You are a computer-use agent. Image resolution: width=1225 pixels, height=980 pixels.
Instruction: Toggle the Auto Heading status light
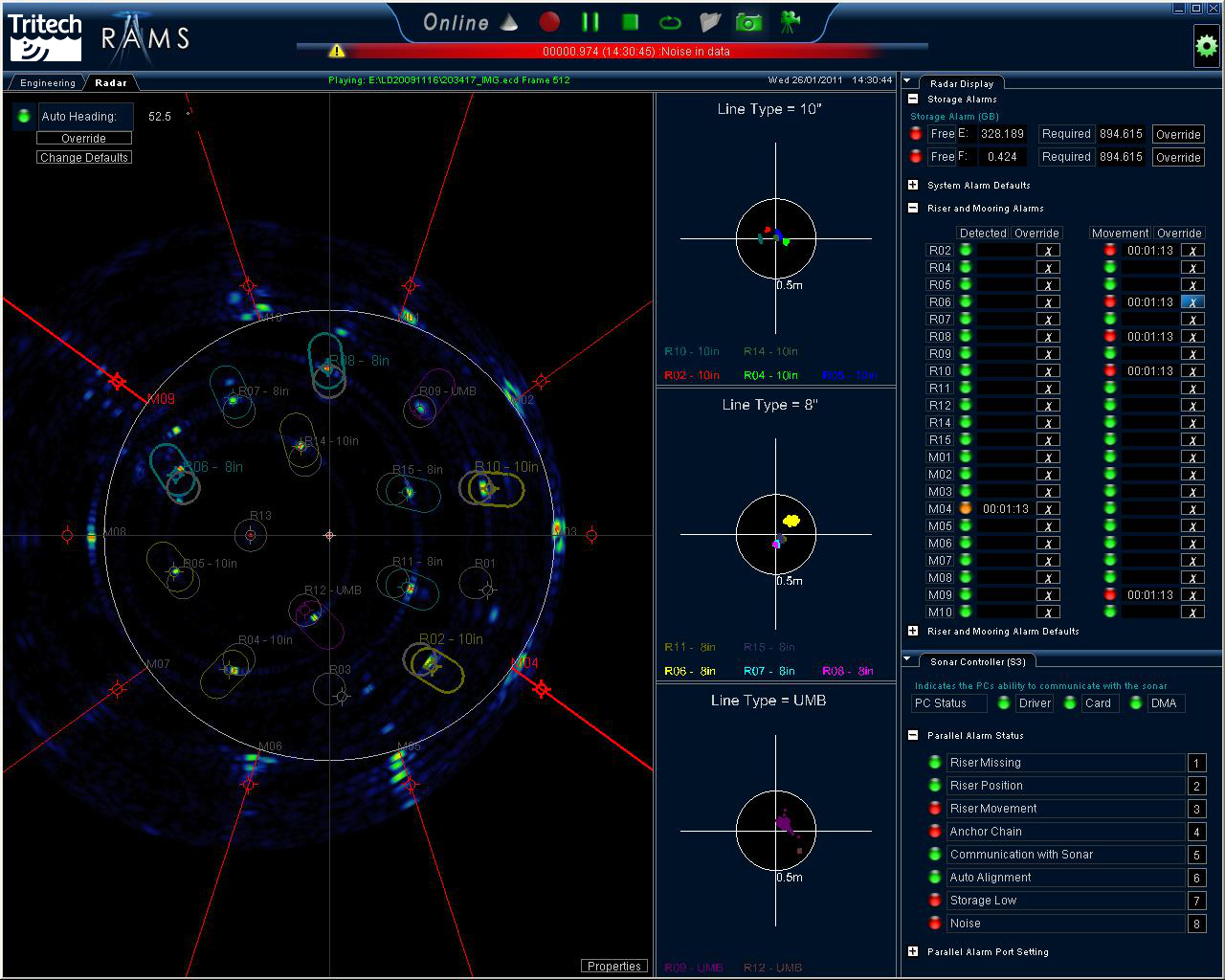point(23,115)
